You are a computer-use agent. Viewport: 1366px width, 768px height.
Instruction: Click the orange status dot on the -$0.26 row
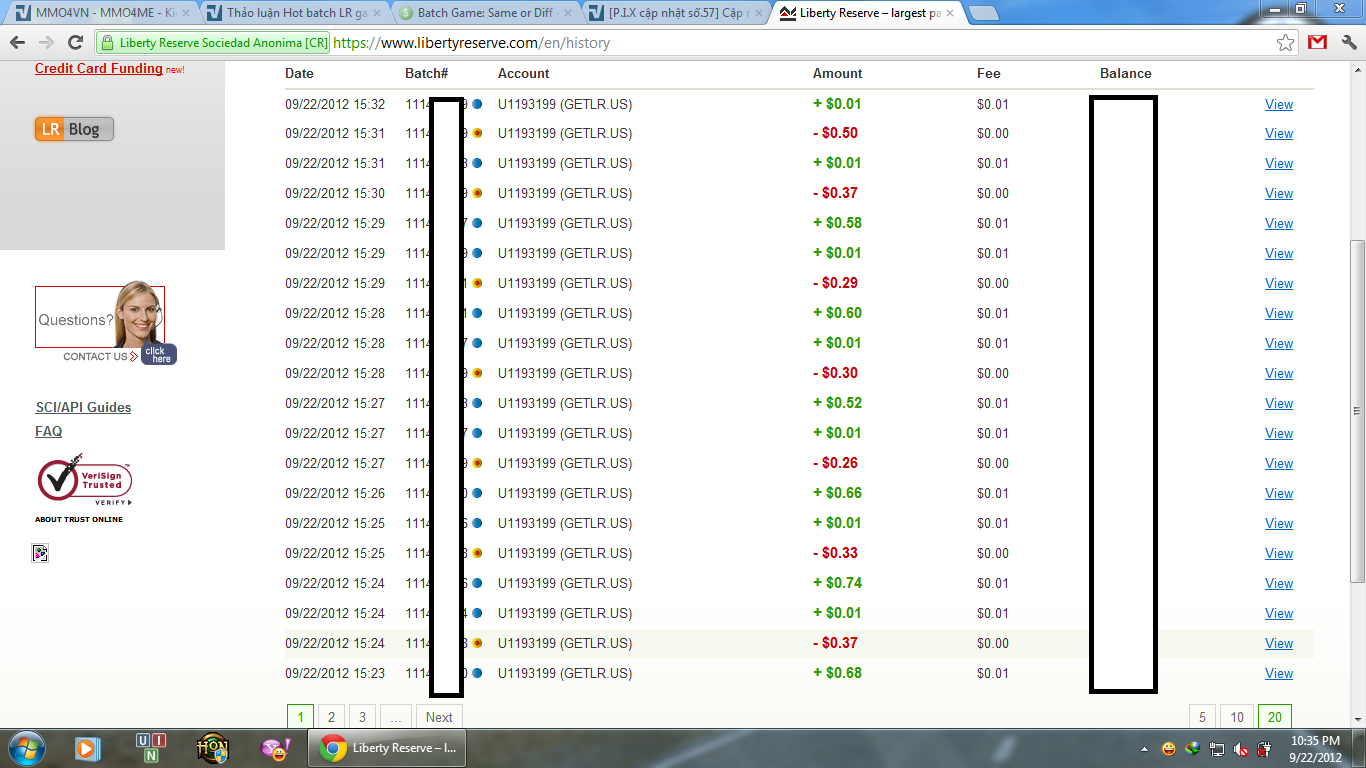(477, 463)
